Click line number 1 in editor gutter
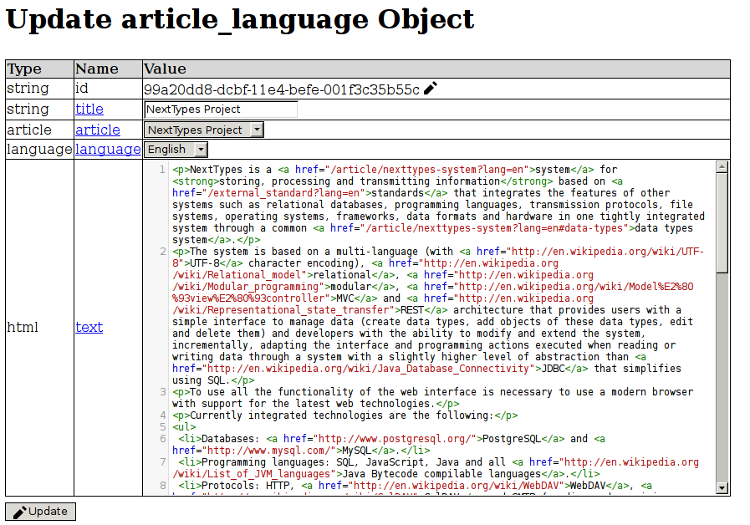The height and width of the screenshot is (525, 750). click(x=162, y=170)
